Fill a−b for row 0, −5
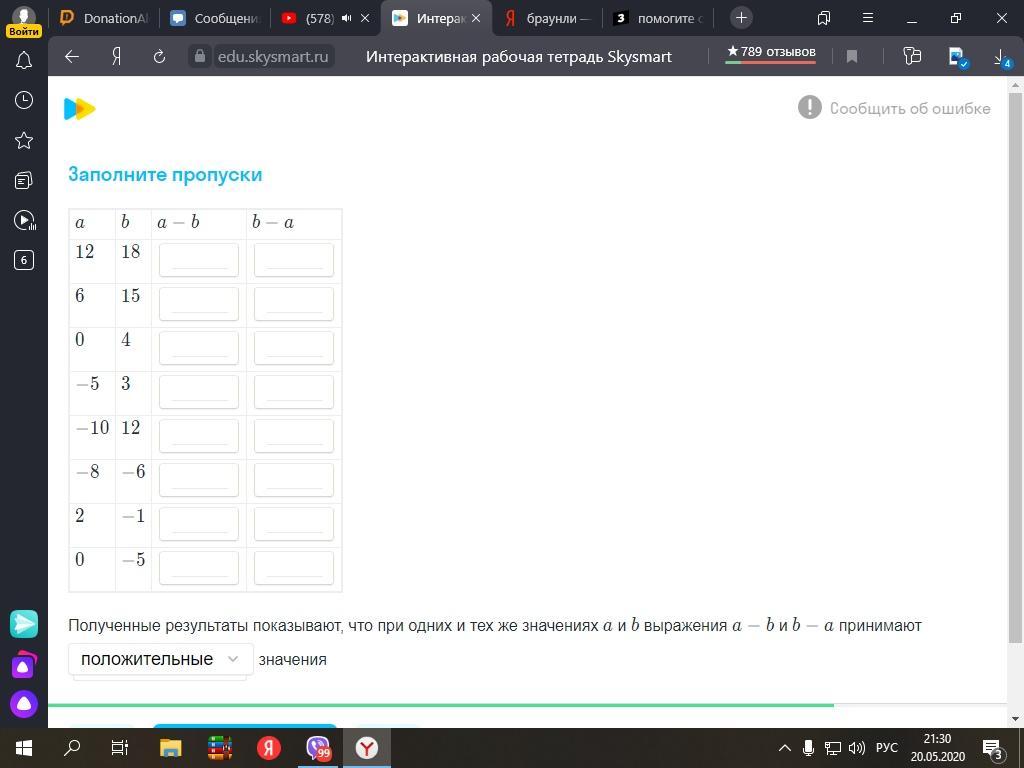Viewport: 1024px width, 768px height. [199, 568]
